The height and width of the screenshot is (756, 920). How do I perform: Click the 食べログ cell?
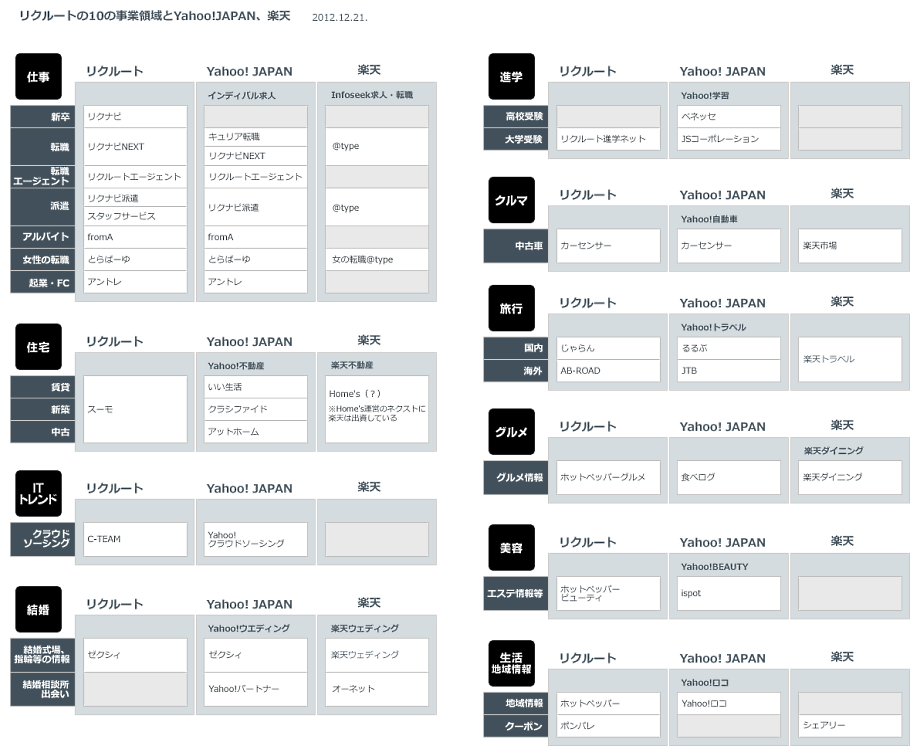[x=729, y=477]
